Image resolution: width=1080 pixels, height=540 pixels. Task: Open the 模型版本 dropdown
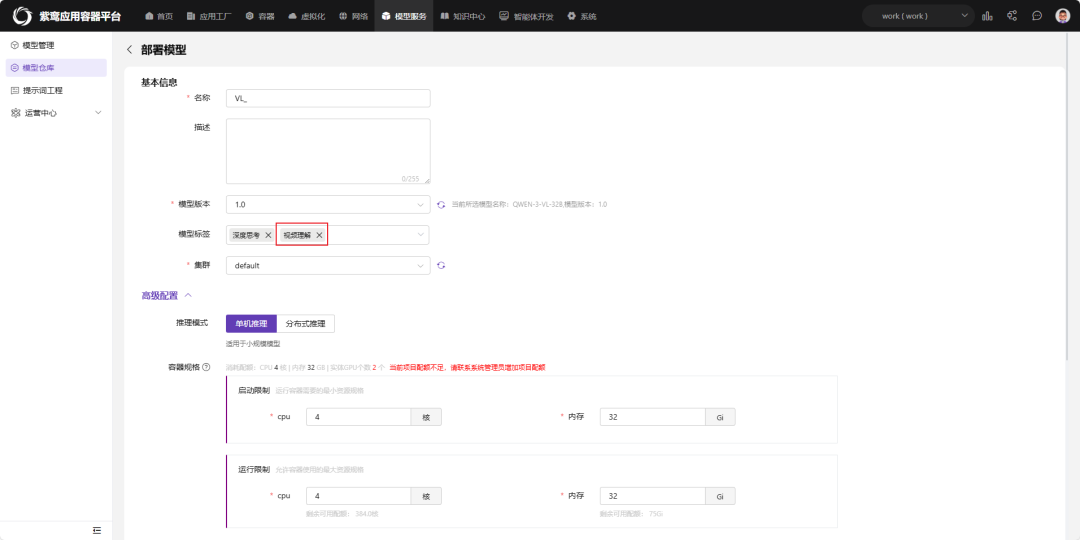pos(327,205)
